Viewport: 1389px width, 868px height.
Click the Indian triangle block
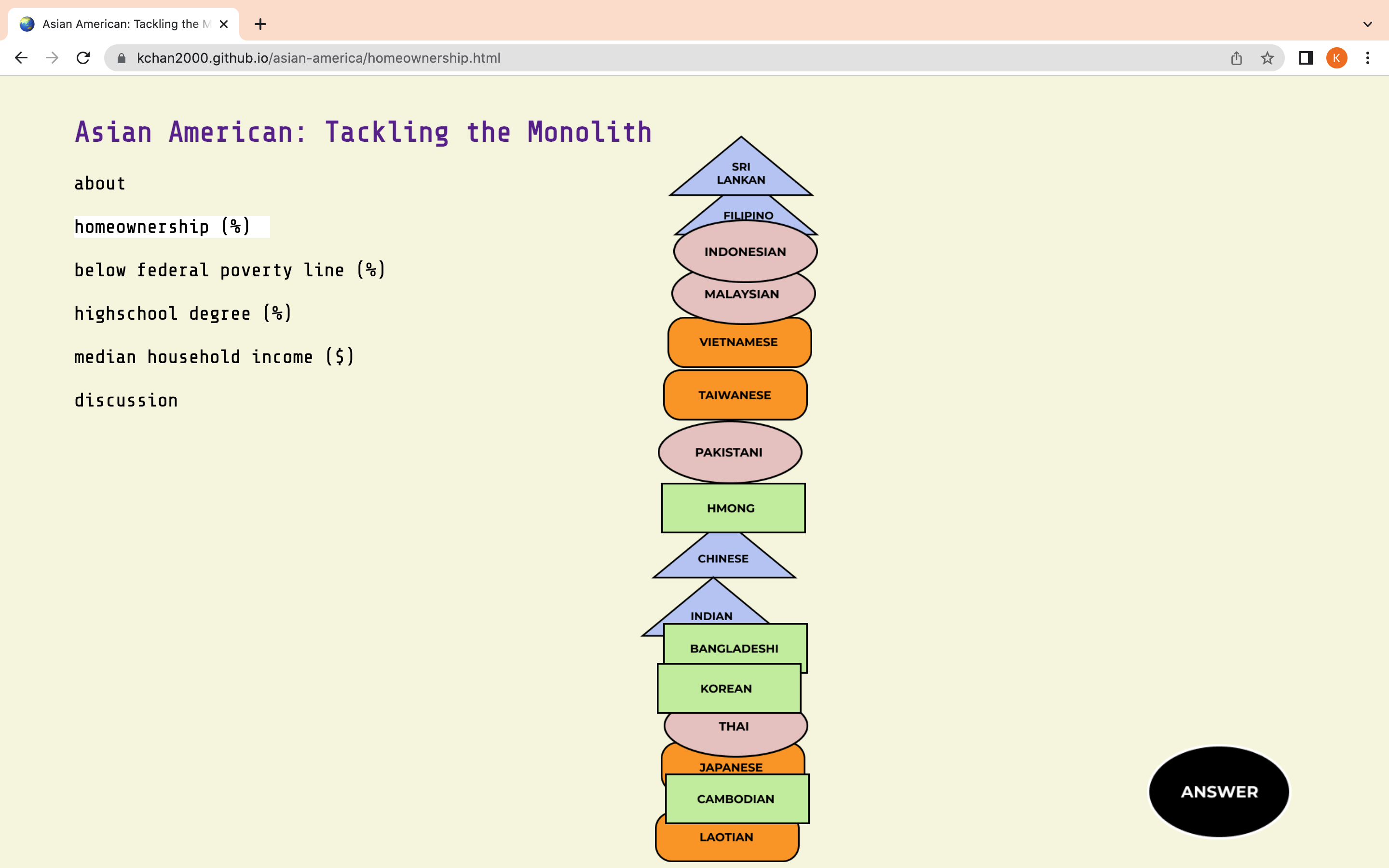(712, 609)
